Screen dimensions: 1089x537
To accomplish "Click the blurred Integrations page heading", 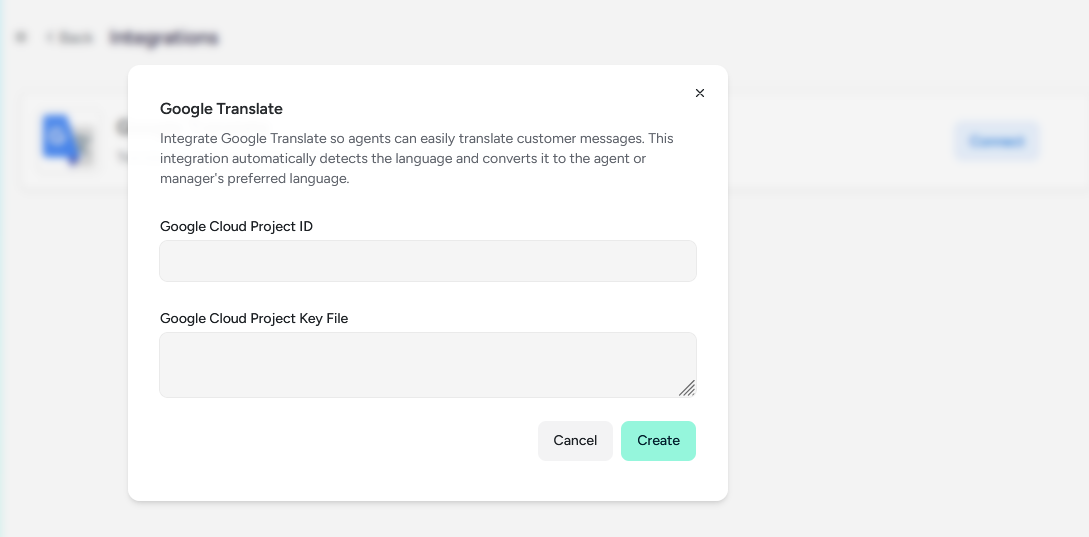I will [164, 38].
